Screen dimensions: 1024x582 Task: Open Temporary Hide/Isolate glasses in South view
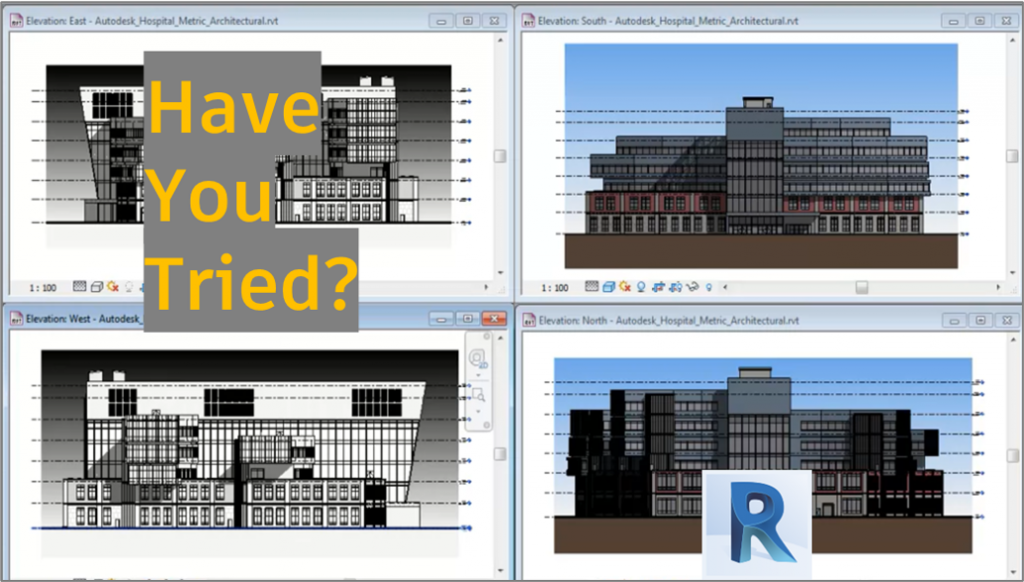692,287
